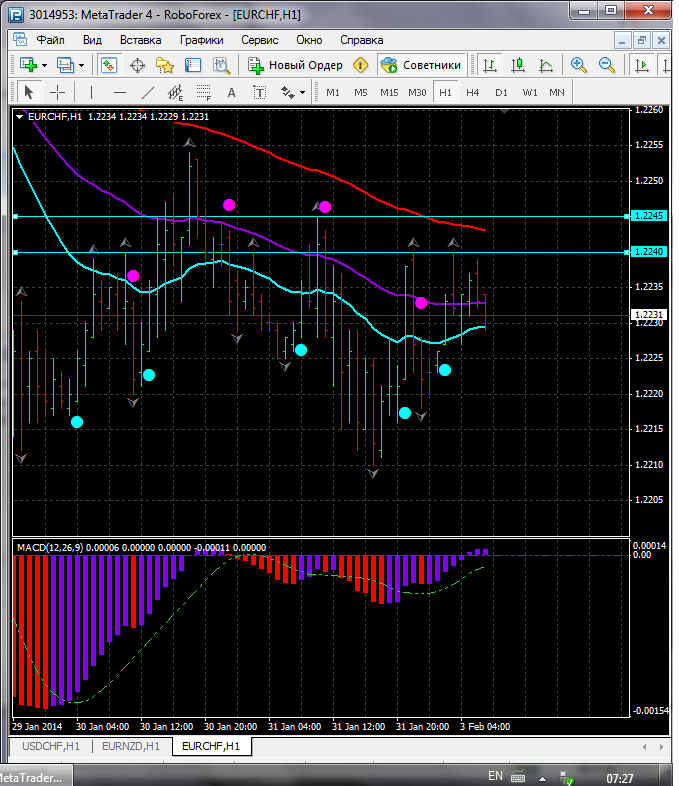The width and height of the screenshot is (679, 786).
Task: Open the Графики menu
Action: (201, 40)
